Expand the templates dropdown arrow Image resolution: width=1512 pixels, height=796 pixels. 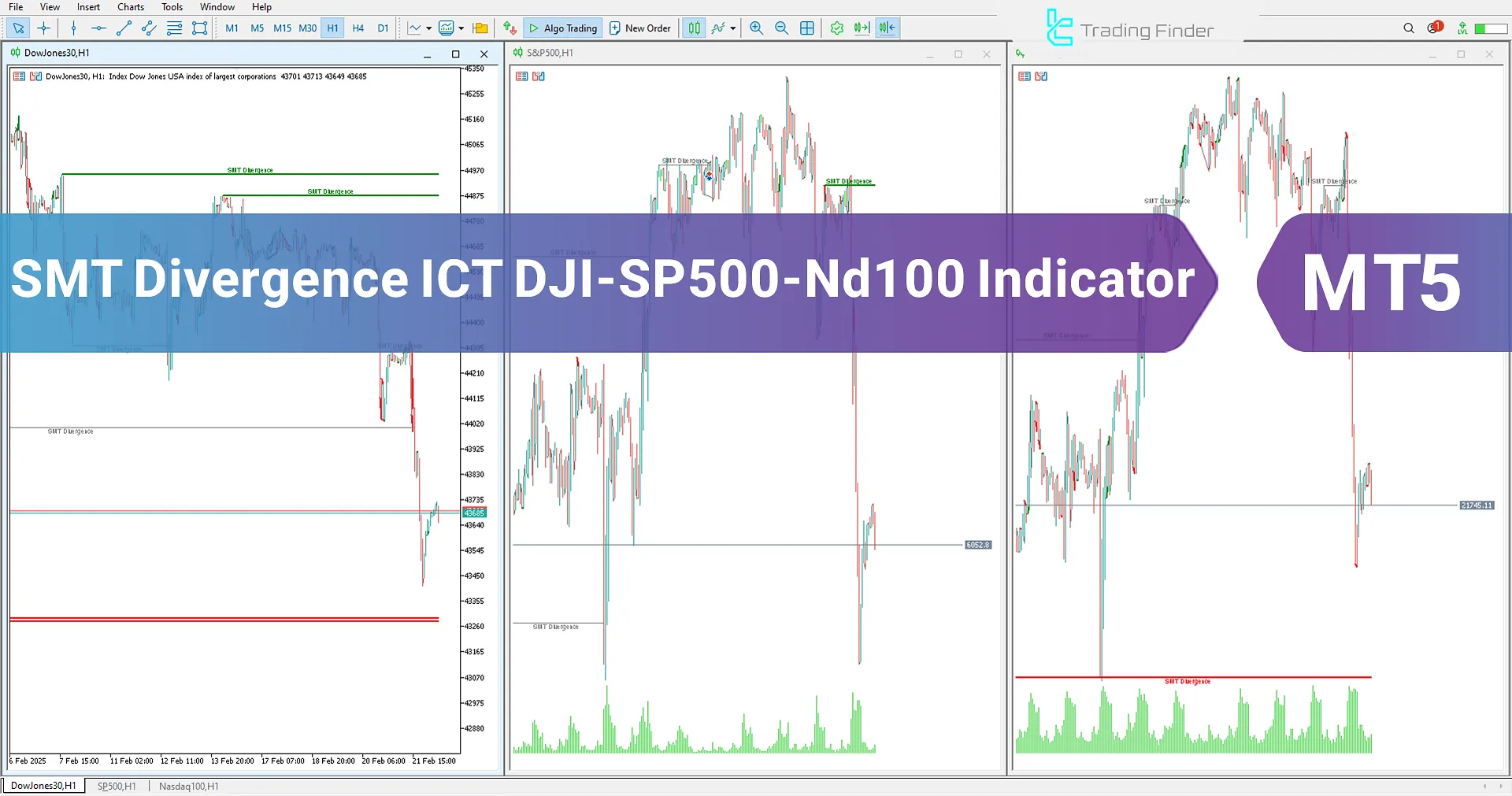point(461,28)
